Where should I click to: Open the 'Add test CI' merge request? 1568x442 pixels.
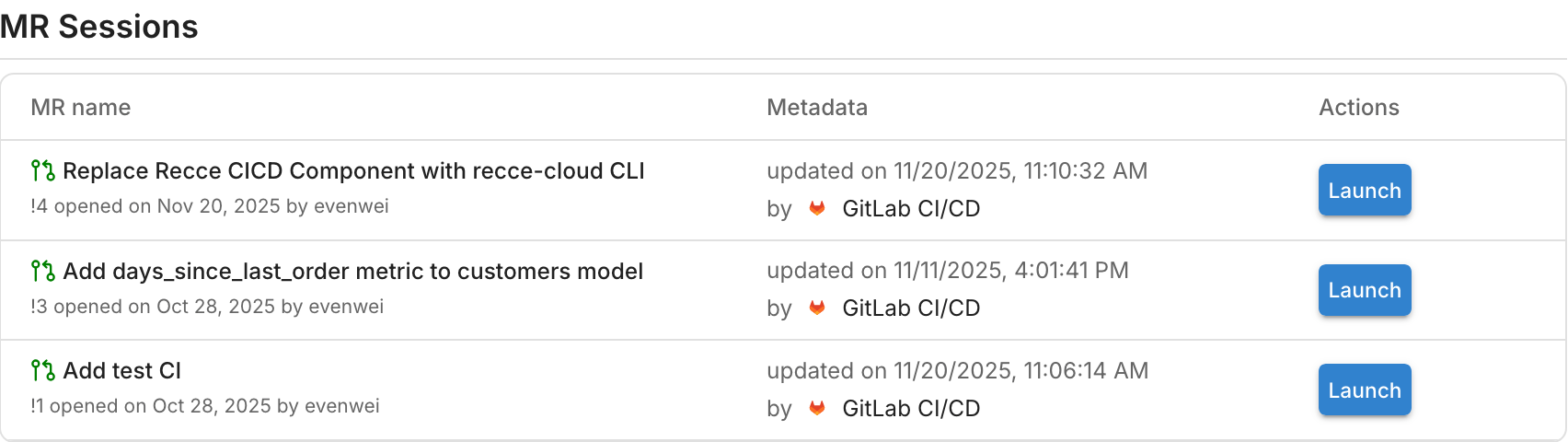coord(121,370)
